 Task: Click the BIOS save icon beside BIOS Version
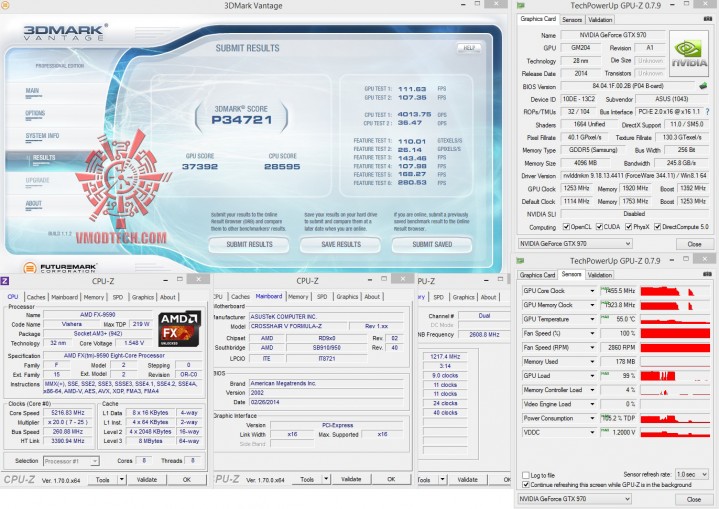[x=703, y=86]
